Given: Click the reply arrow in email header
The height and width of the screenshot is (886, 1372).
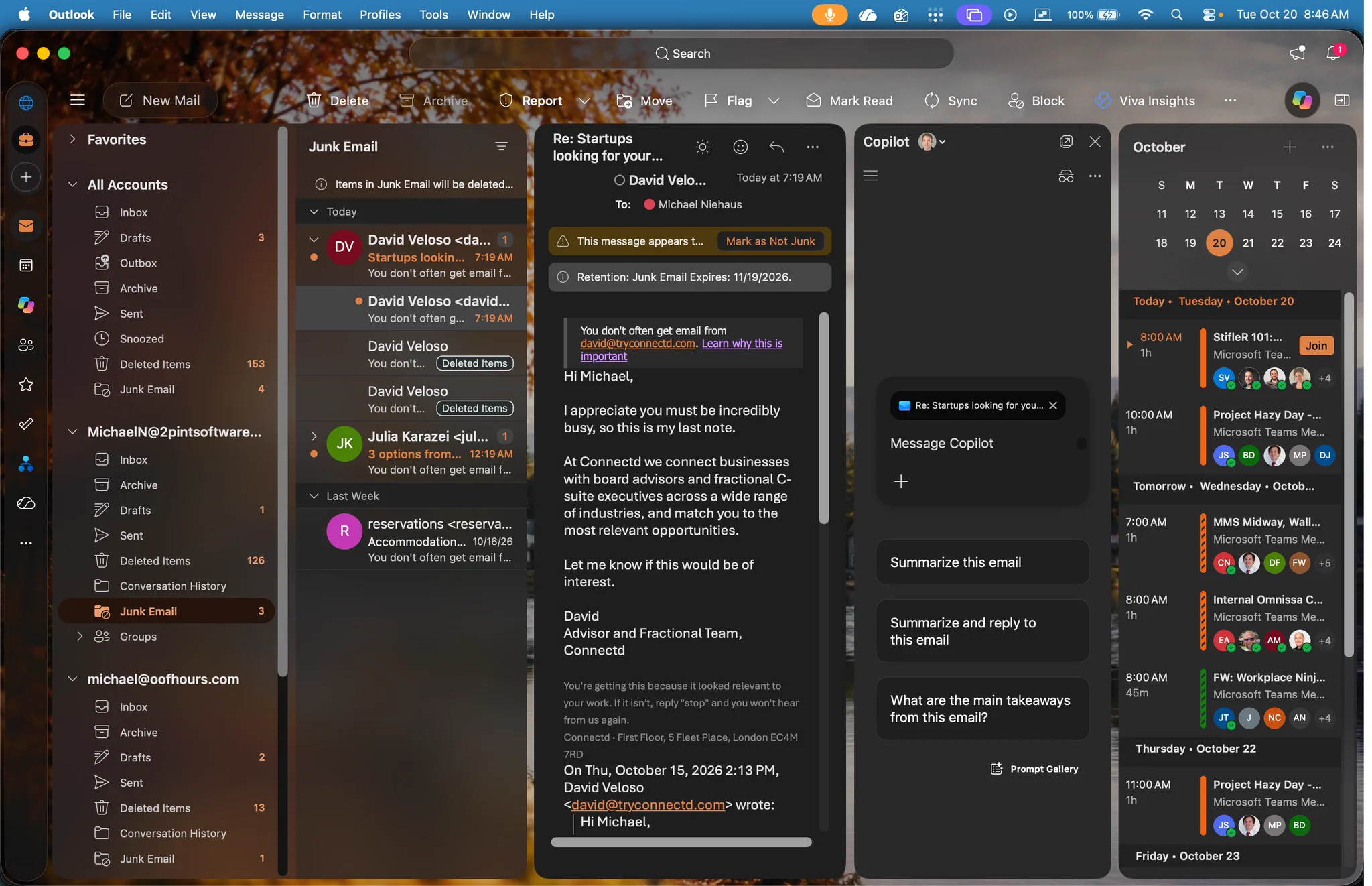Looking at the screenshot, I should [x=776, y=147].
